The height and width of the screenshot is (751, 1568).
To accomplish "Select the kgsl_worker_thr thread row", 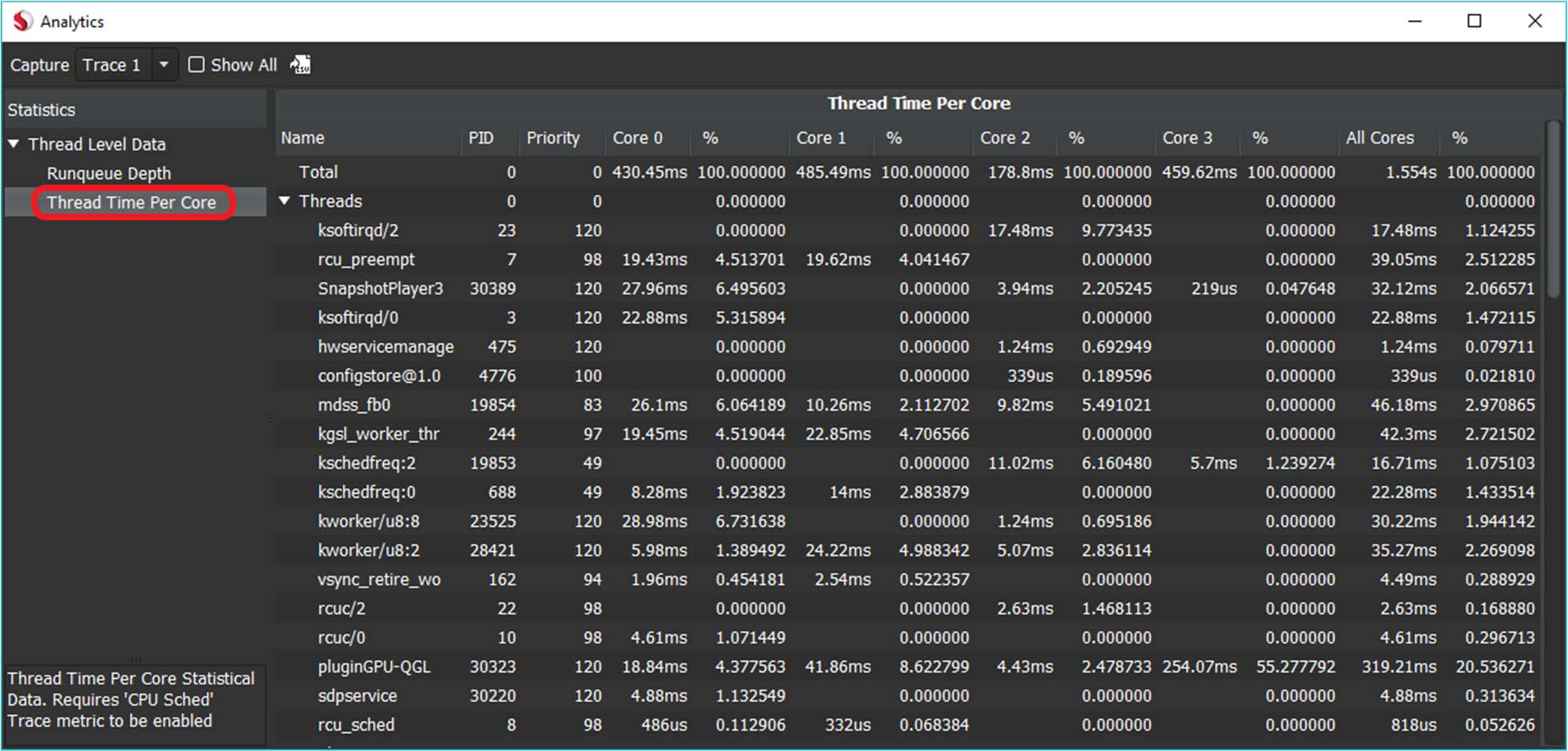I will click(x=907, y=434).
